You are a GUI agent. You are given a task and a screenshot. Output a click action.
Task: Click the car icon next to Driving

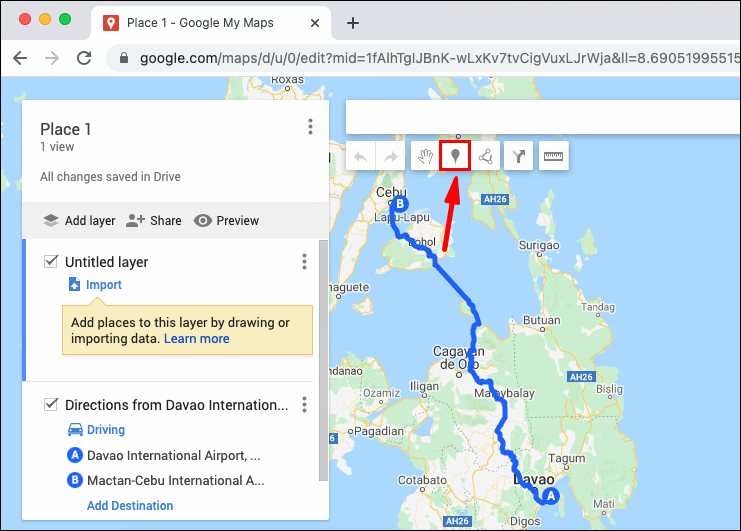[75, 429]
